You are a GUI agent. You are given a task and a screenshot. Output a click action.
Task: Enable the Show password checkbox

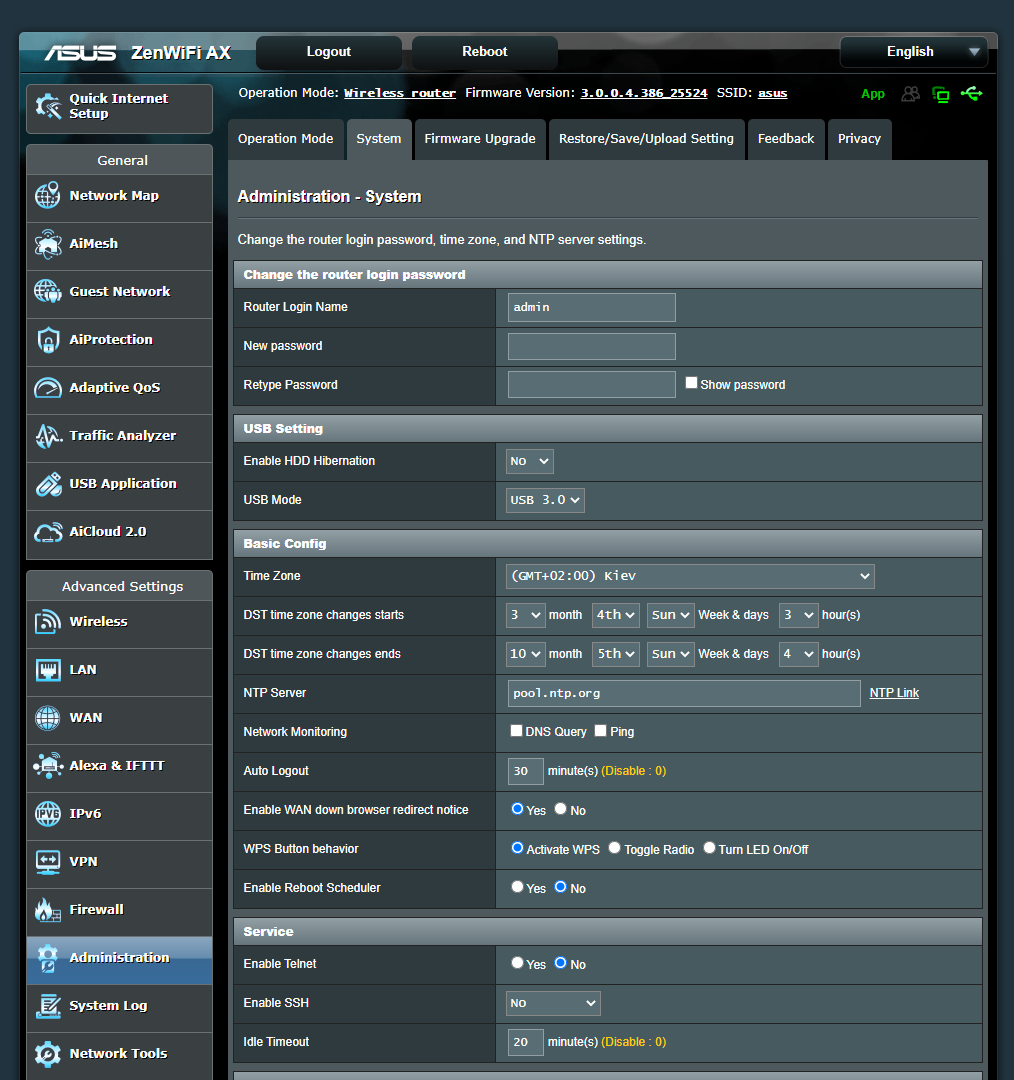tap(691, 383)
